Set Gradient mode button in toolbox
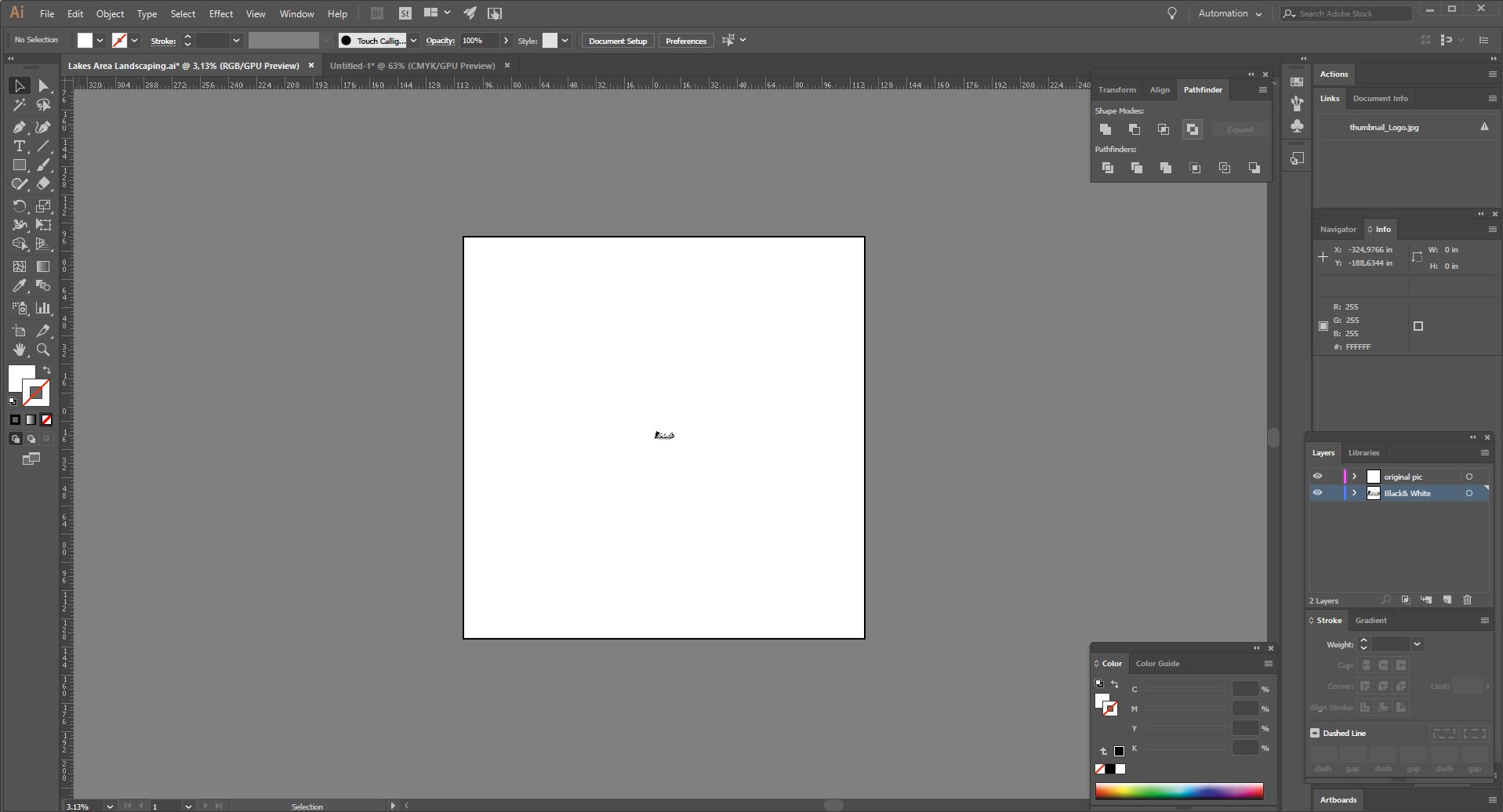The image size is (1503, 812). 31,420
